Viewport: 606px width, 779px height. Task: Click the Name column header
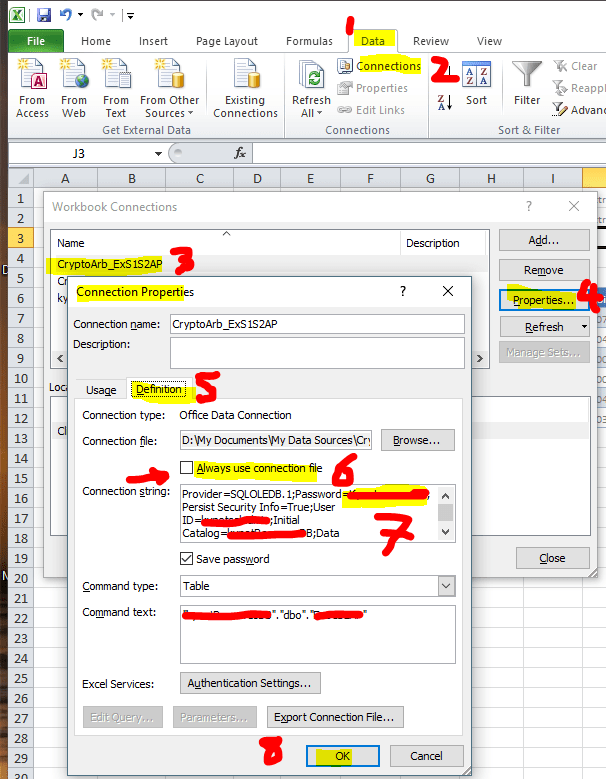(226, 243)
